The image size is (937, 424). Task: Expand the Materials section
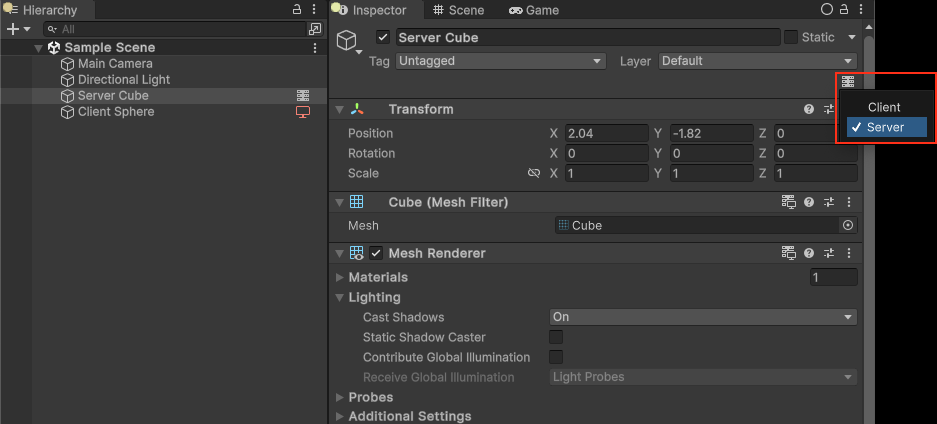341,277
